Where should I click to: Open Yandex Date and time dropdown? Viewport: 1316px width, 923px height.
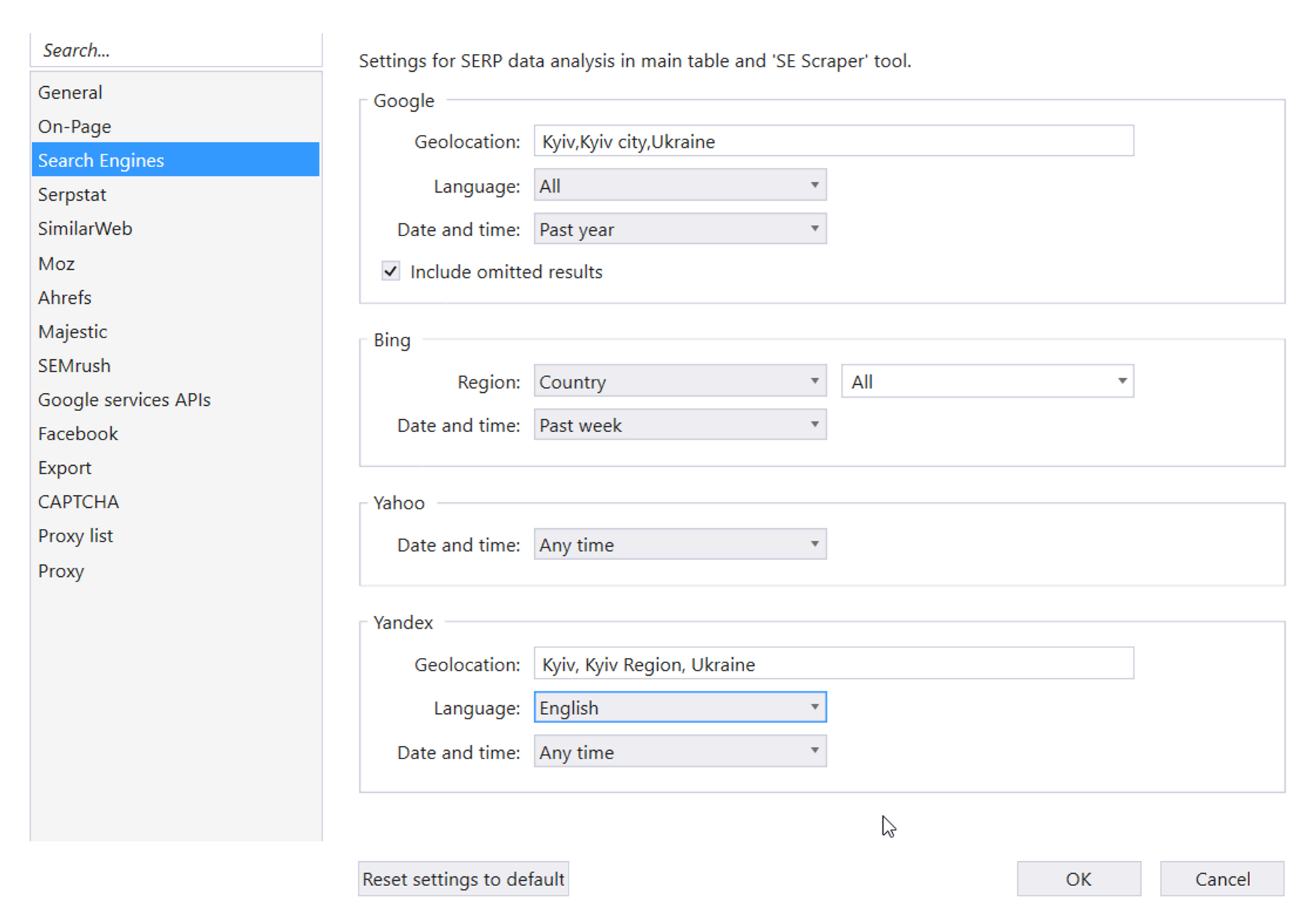coord(680,751)
